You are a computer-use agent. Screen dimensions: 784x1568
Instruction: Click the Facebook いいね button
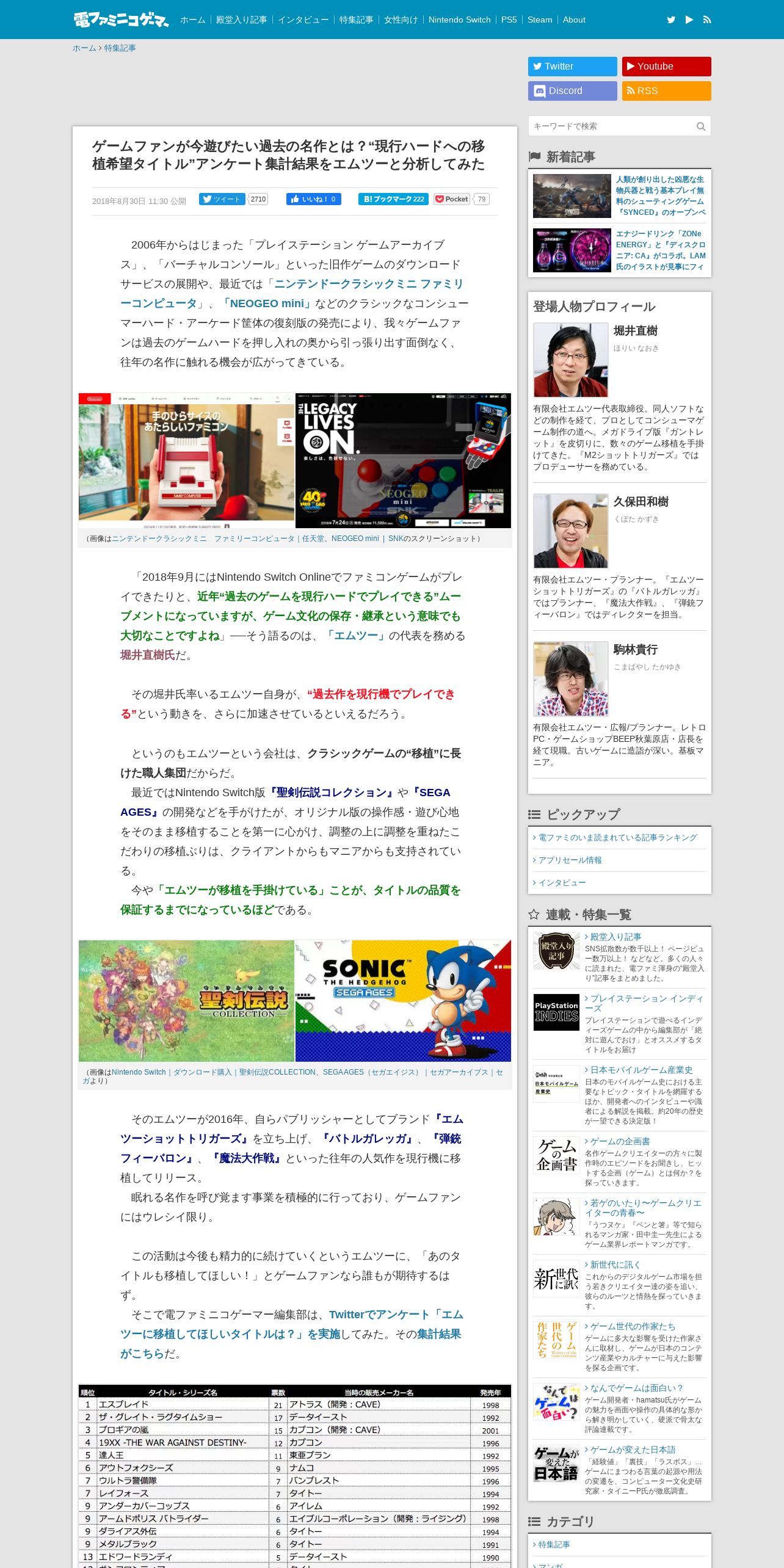pyautogui.click(x=314, y=199)
